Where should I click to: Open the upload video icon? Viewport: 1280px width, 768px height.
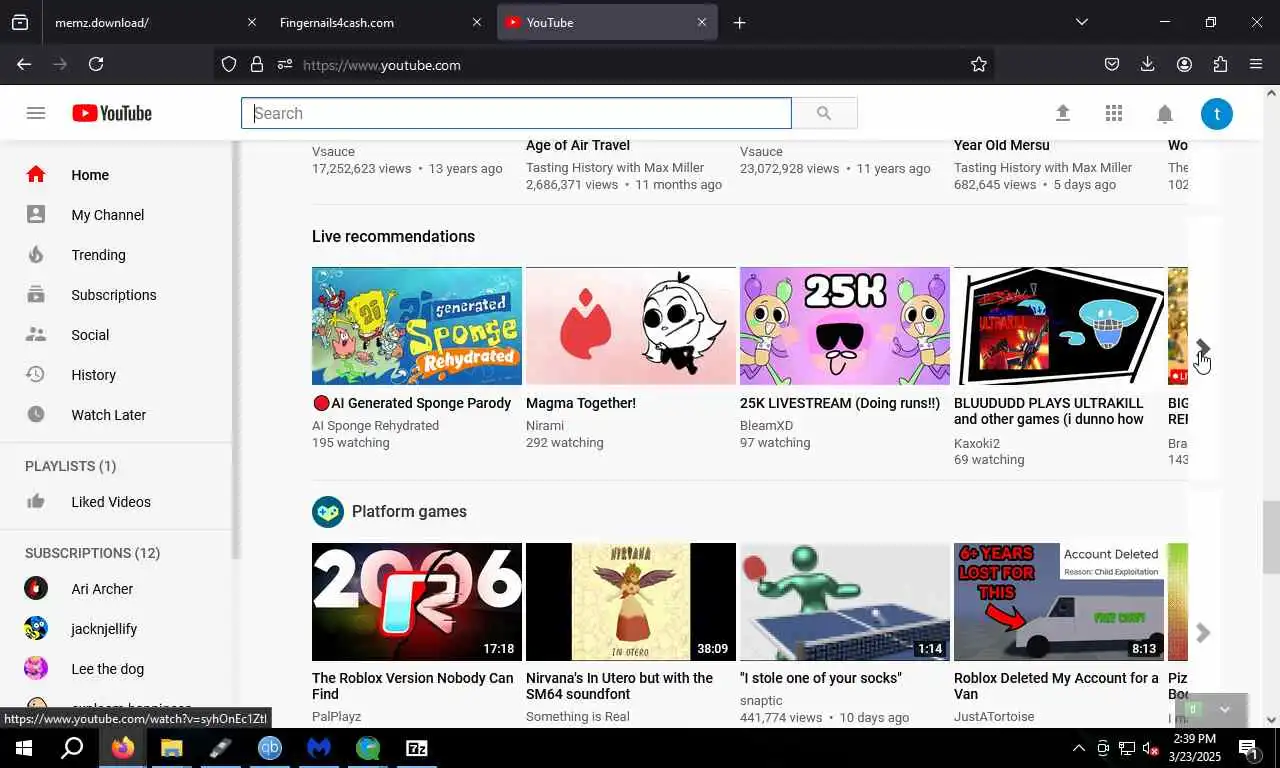[1063, 113]
